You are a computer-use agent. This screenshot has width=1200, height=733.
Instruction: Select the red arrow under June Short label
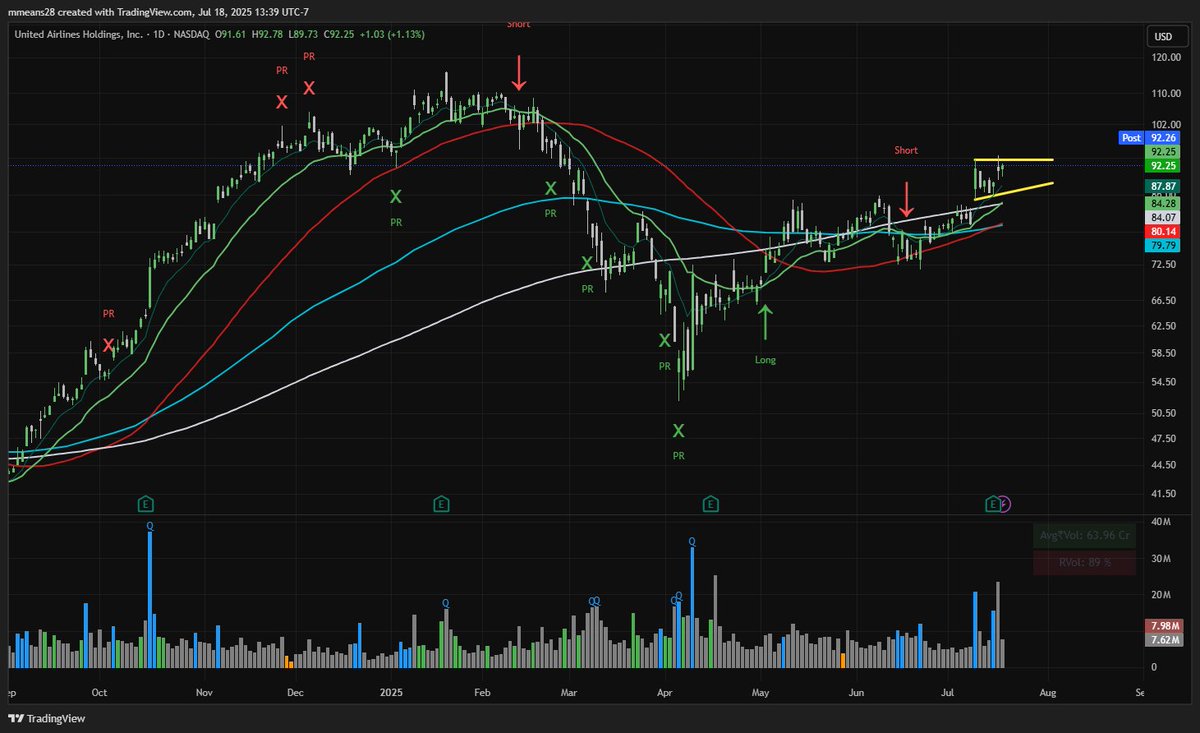coord(906,199)
